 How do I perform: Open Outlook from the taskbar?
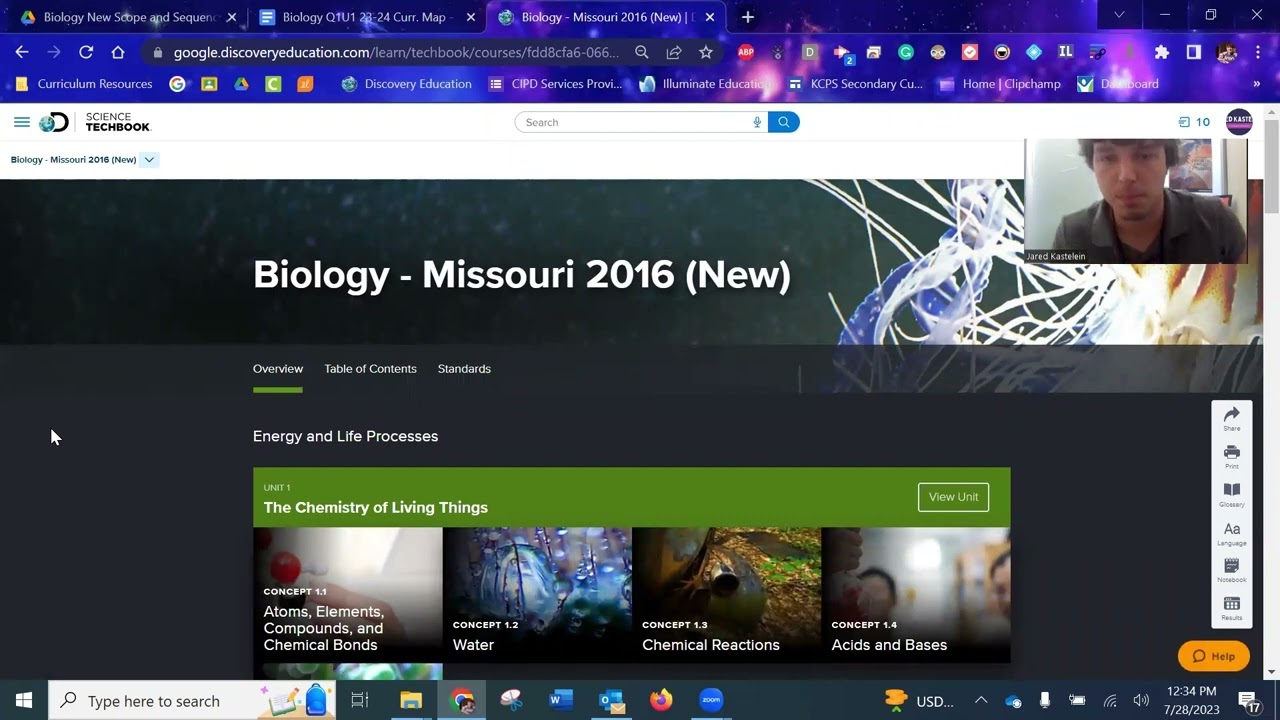pyautogui.click(x=611, y=700)
